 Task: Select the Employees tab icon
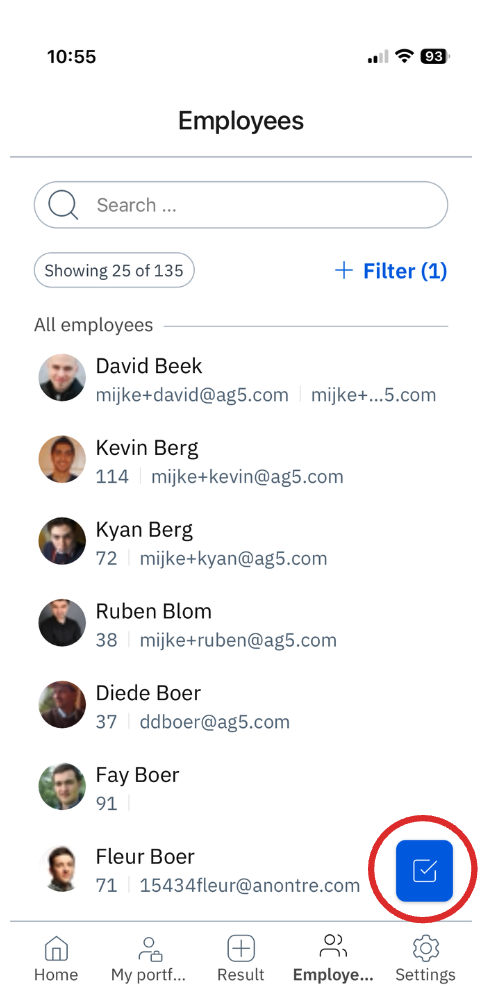(x=333, y=946)
